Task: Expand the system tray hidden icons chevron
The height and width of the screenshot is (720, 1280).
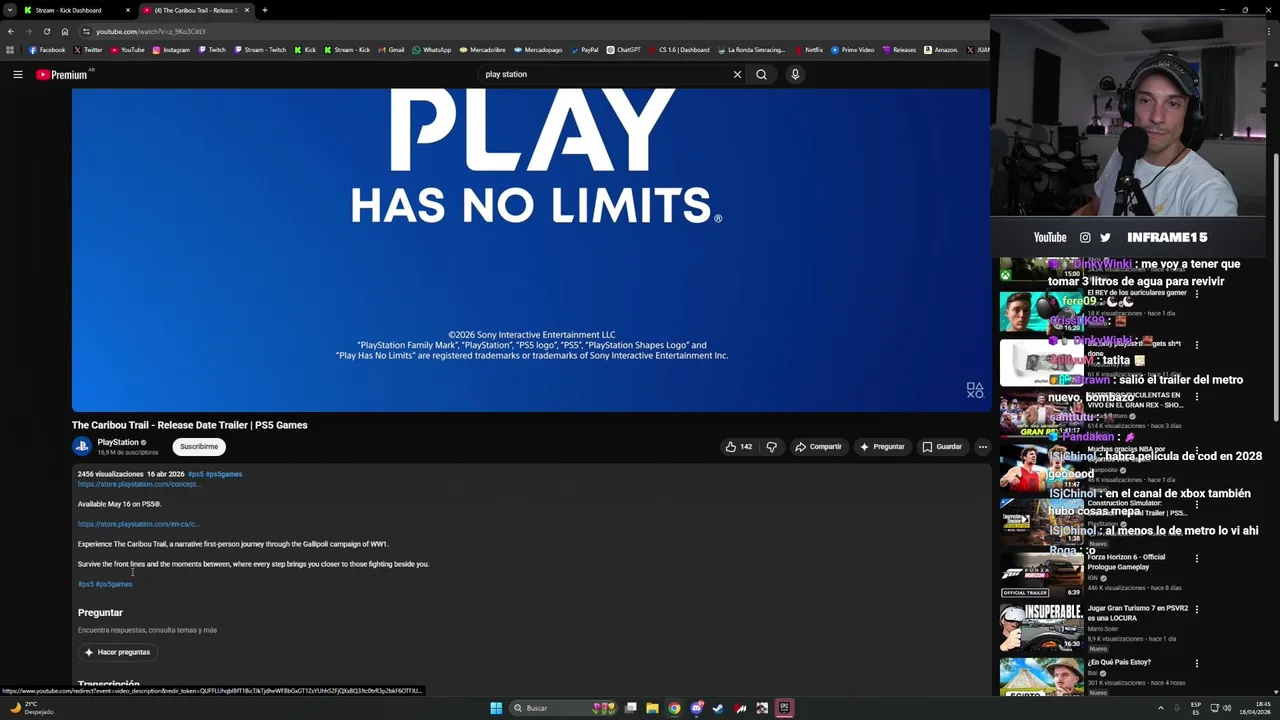Action: (1161, 708)
